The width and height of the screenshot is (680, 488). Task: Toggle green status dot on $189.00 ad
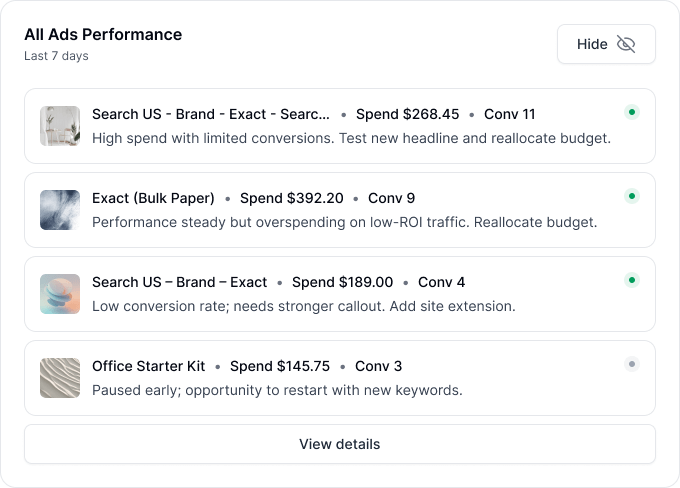tap(631, 280)
